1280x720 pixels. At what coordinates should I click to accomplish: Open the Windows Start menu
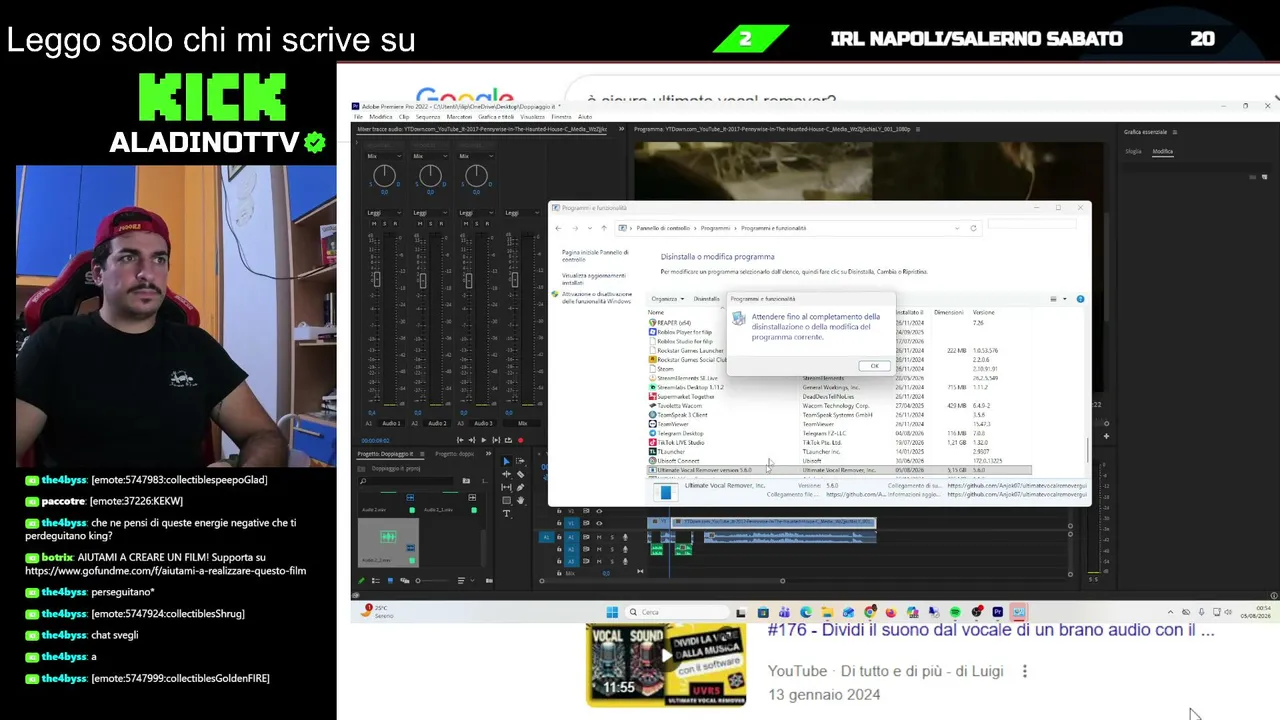(612, 612)
